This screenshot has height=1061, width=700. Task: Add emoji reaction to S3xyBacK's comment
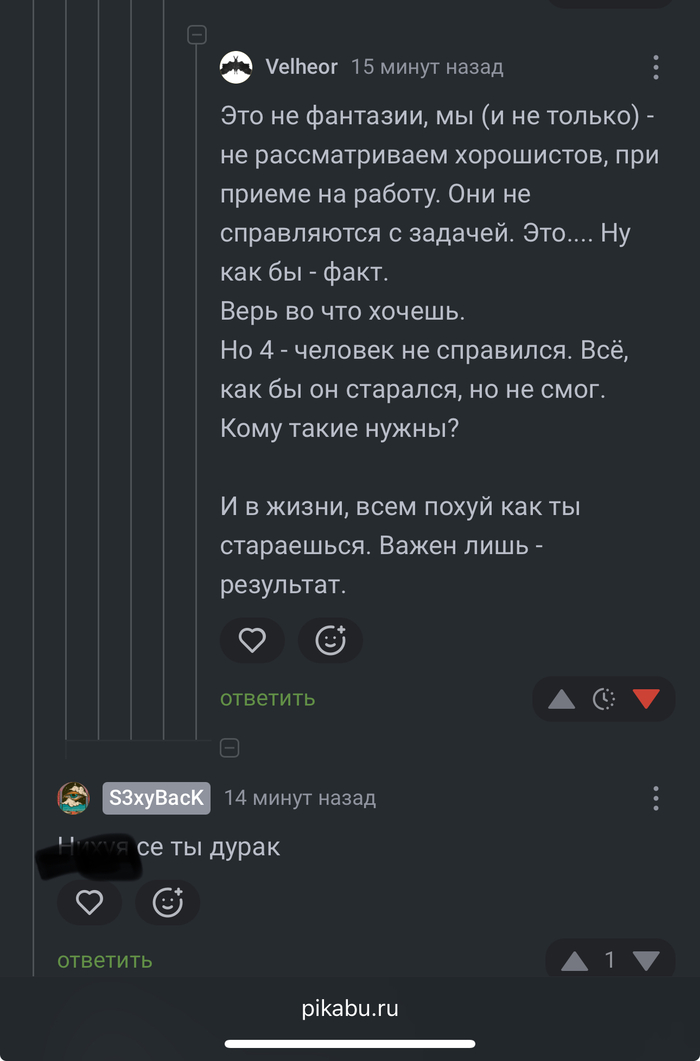(168, 903)
